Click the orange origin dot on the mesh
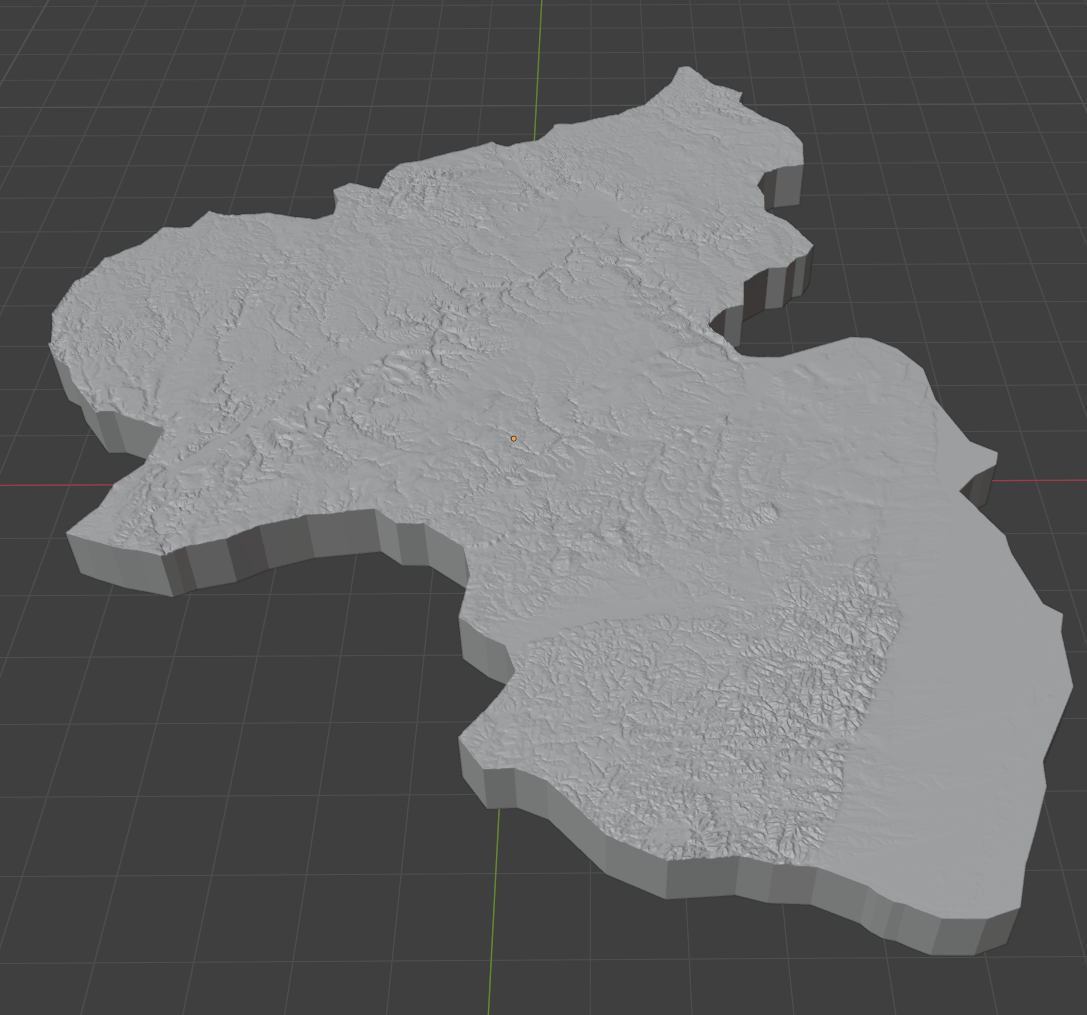Screen dimensions: 1087x1015 click(x=514, y=439)
